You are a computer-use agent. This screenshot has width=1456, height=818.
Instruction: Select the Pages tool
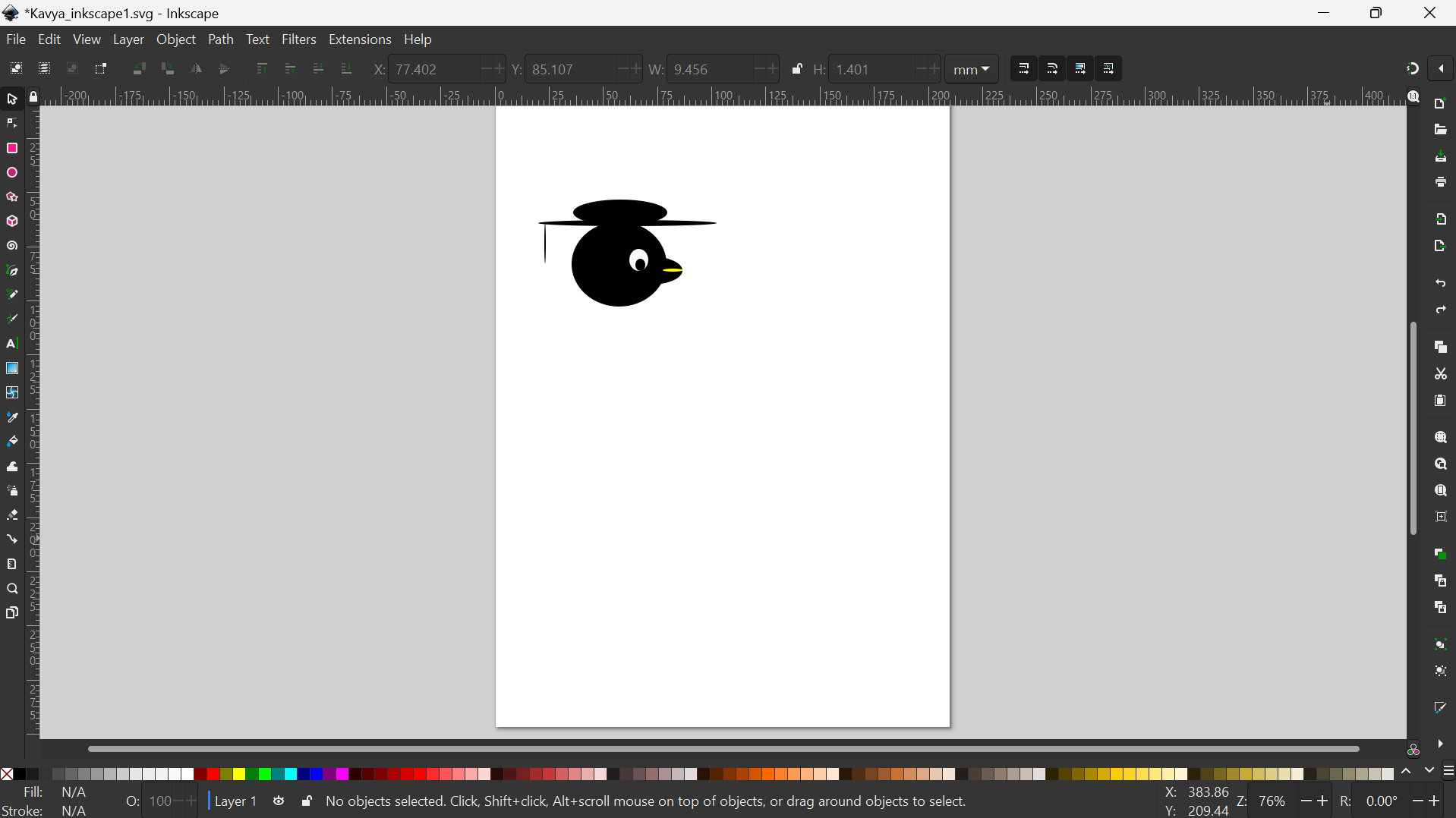pyautogui.click(x=12, y=613)
